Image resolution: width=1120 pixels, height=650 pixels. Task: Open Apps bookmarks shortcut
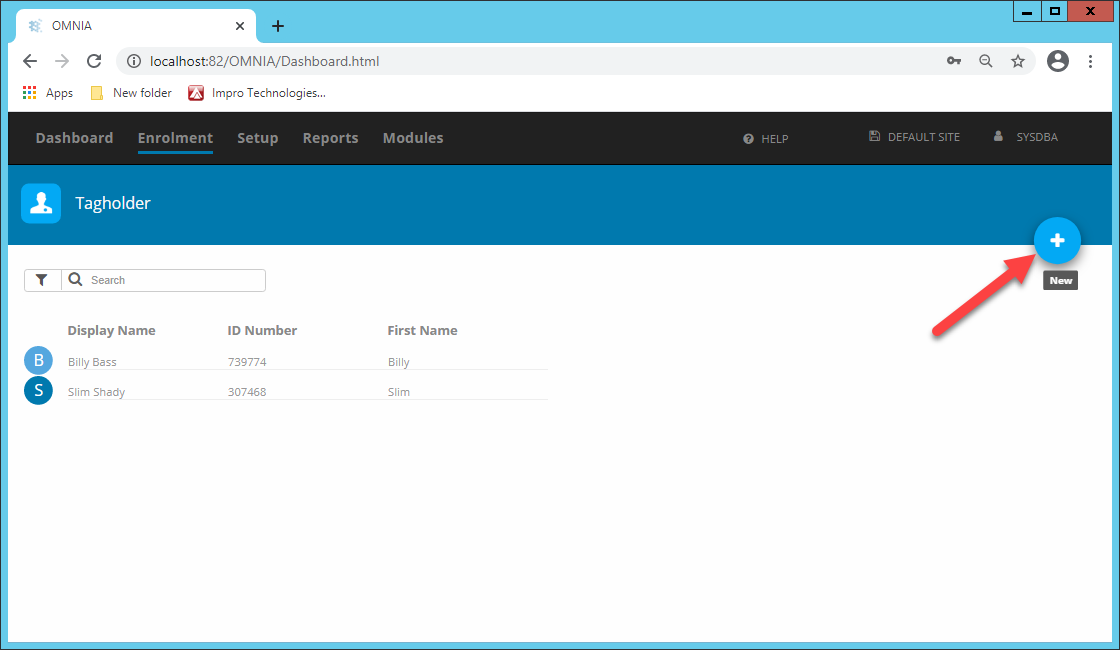[x=48, y=93]
